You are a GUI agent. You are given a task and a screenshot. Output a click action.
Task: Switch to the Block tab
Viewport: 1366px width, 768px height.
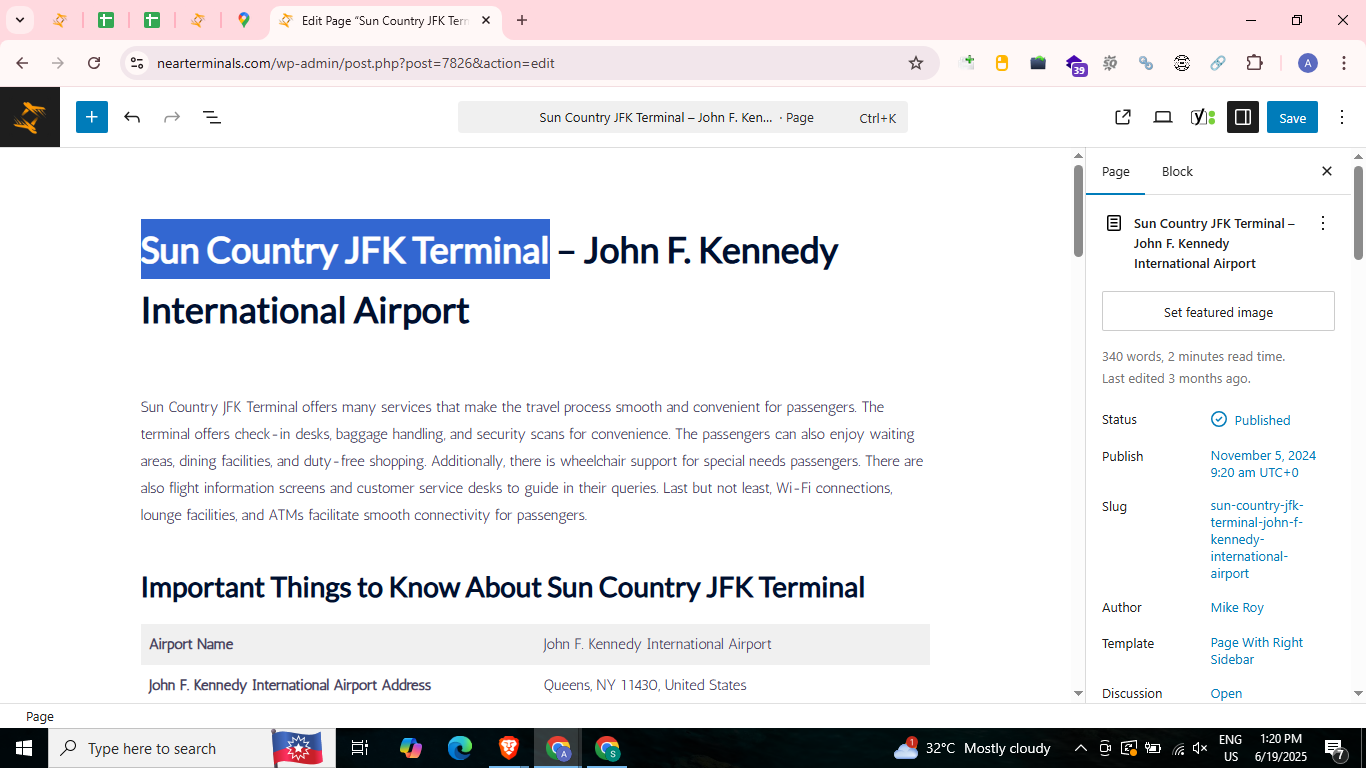(1177, 171)
